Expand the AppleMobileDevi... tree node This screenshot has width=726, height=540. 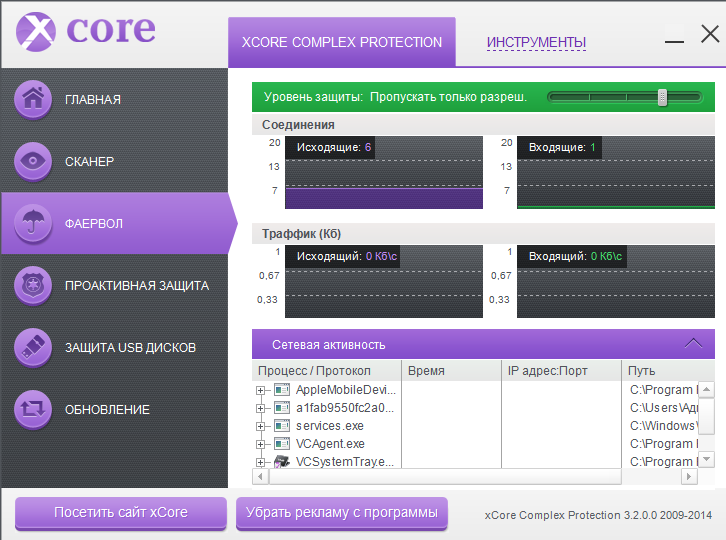261,390
